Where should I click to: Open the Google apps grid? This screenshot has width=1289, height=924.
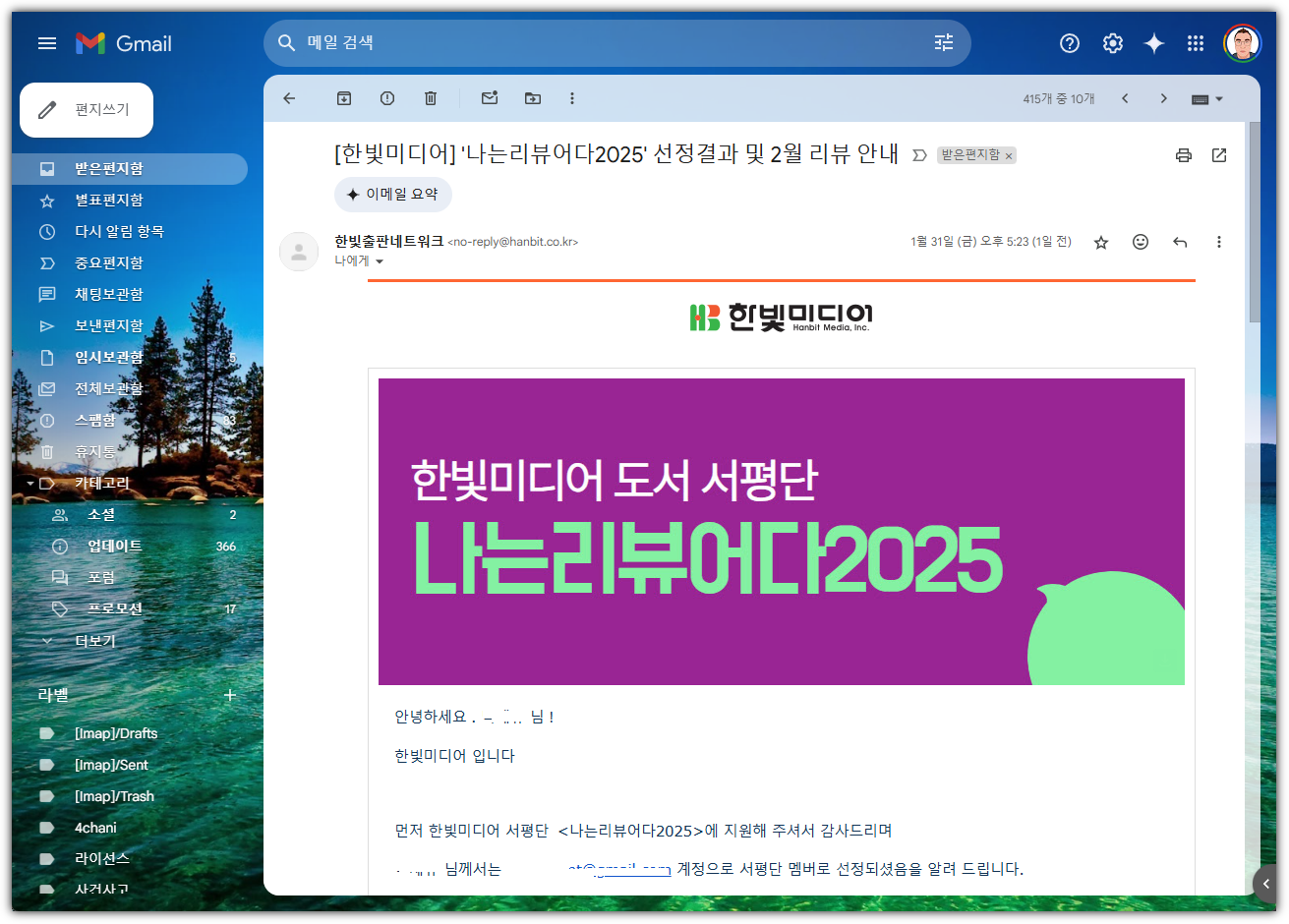pos(1196,43)
